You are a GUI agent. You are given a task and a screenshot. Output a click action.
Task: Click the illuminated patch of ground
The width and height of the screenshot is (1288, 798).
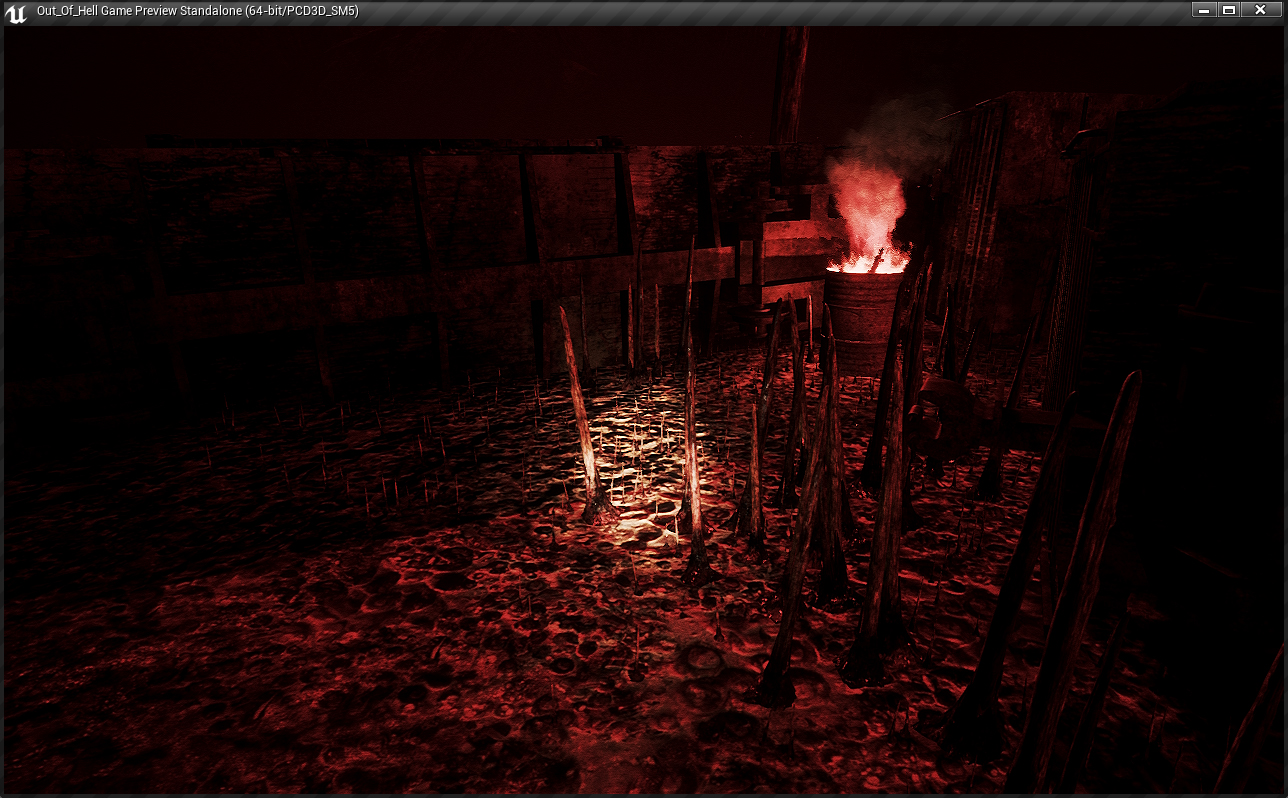640,450
